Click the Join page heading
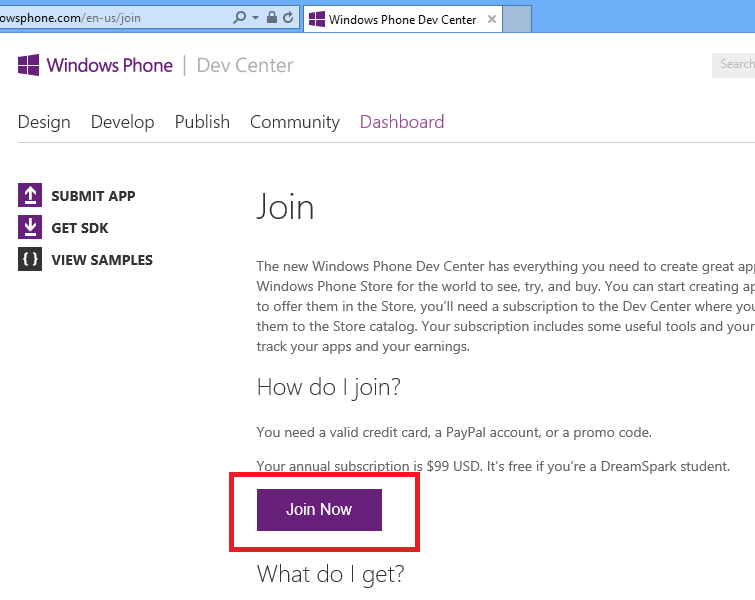Screen dimensions: 755x600 click(x=286, y=208)
